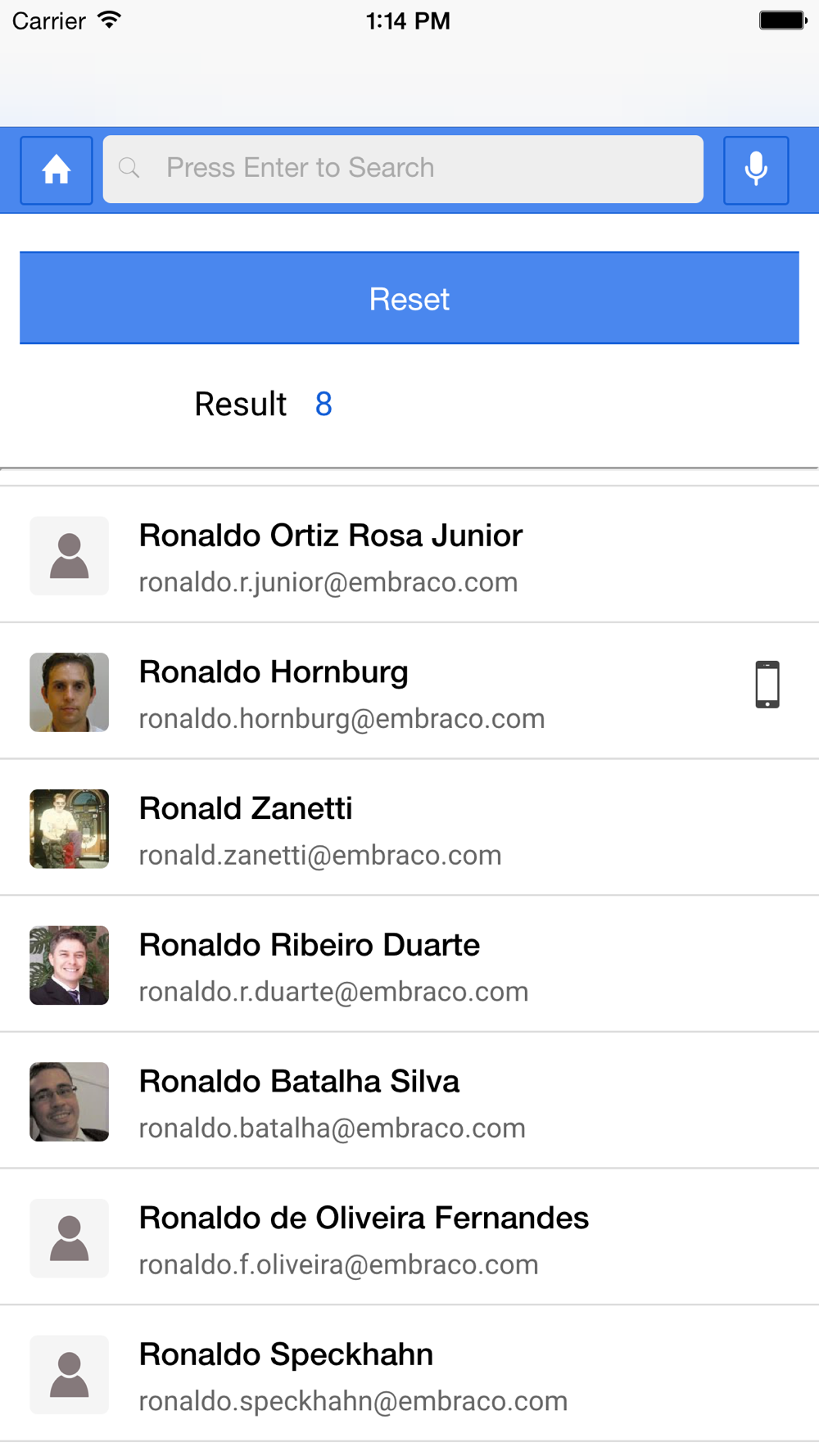Open Ronaldo Ribeiro Duarte's profile photo
The height and width of the screenshot is (1456, 819).
click(70, 965)
